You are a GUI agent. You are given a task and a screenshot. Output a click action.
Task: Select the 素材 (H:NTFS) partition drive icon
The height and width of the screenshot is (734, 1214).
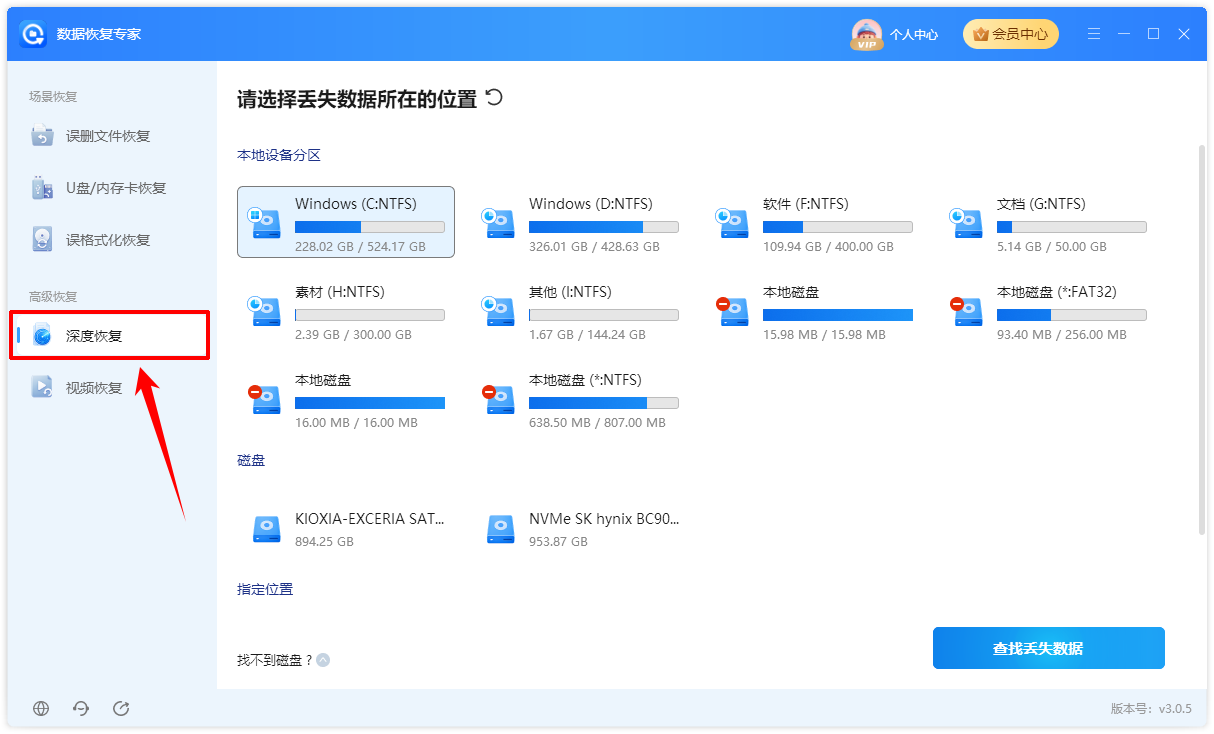click(265, 311)
